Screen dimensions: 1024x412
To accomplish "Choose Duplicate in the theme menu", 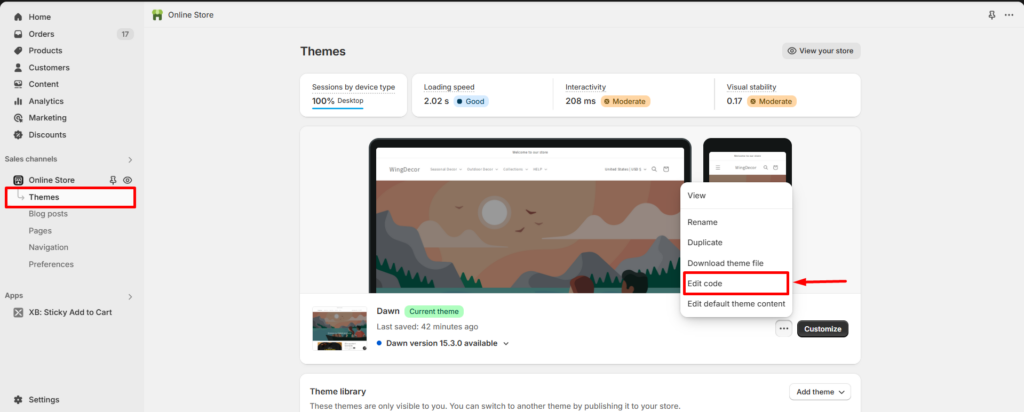I will coord(705,243).
